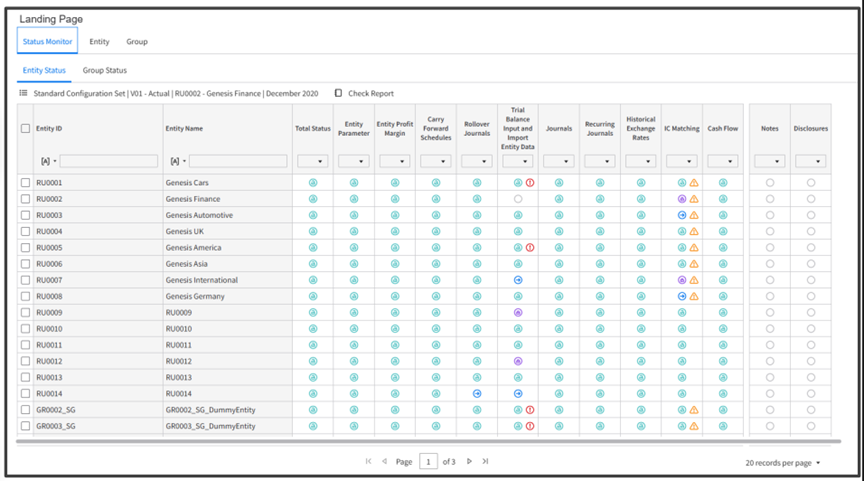Switch to the Group Status tab
This screenshot has height=481, width=864.
click(x=105, y=70)
